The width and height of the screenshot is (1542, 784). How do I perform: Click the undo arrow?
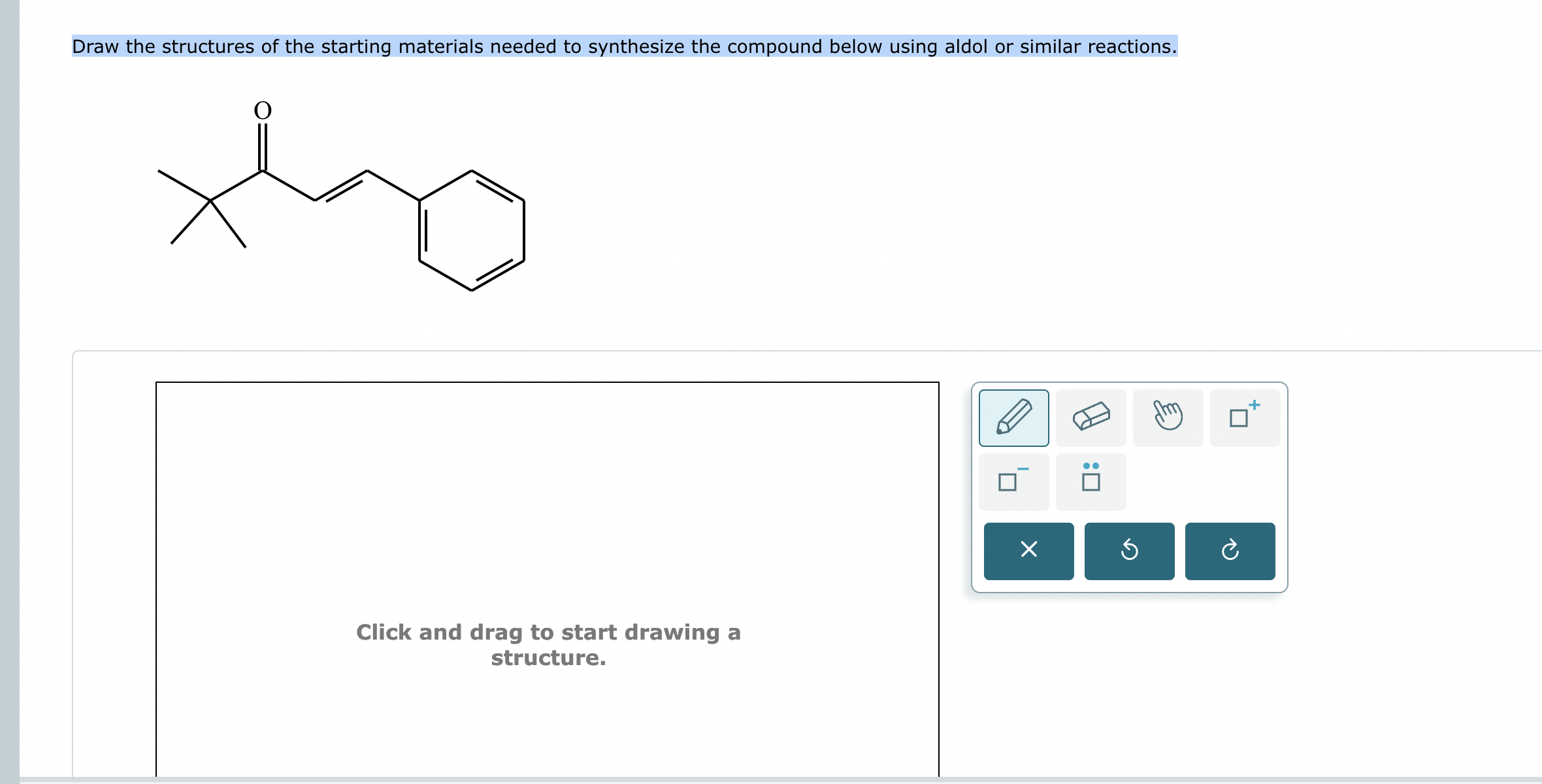coord(1129,551)
